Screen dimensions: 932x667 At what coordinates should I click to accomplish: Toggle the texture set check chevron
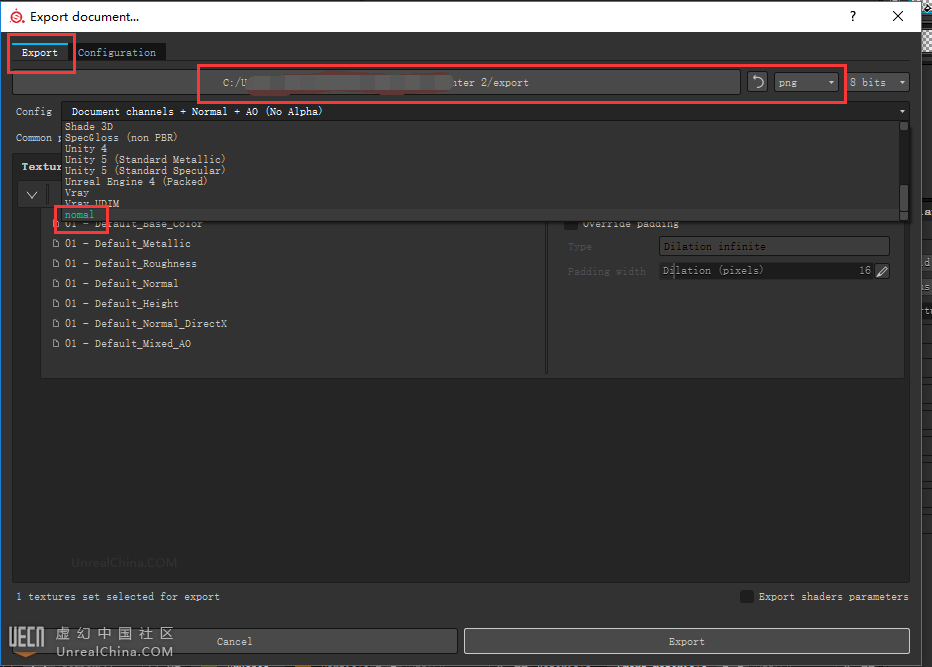tap(32, 195)
